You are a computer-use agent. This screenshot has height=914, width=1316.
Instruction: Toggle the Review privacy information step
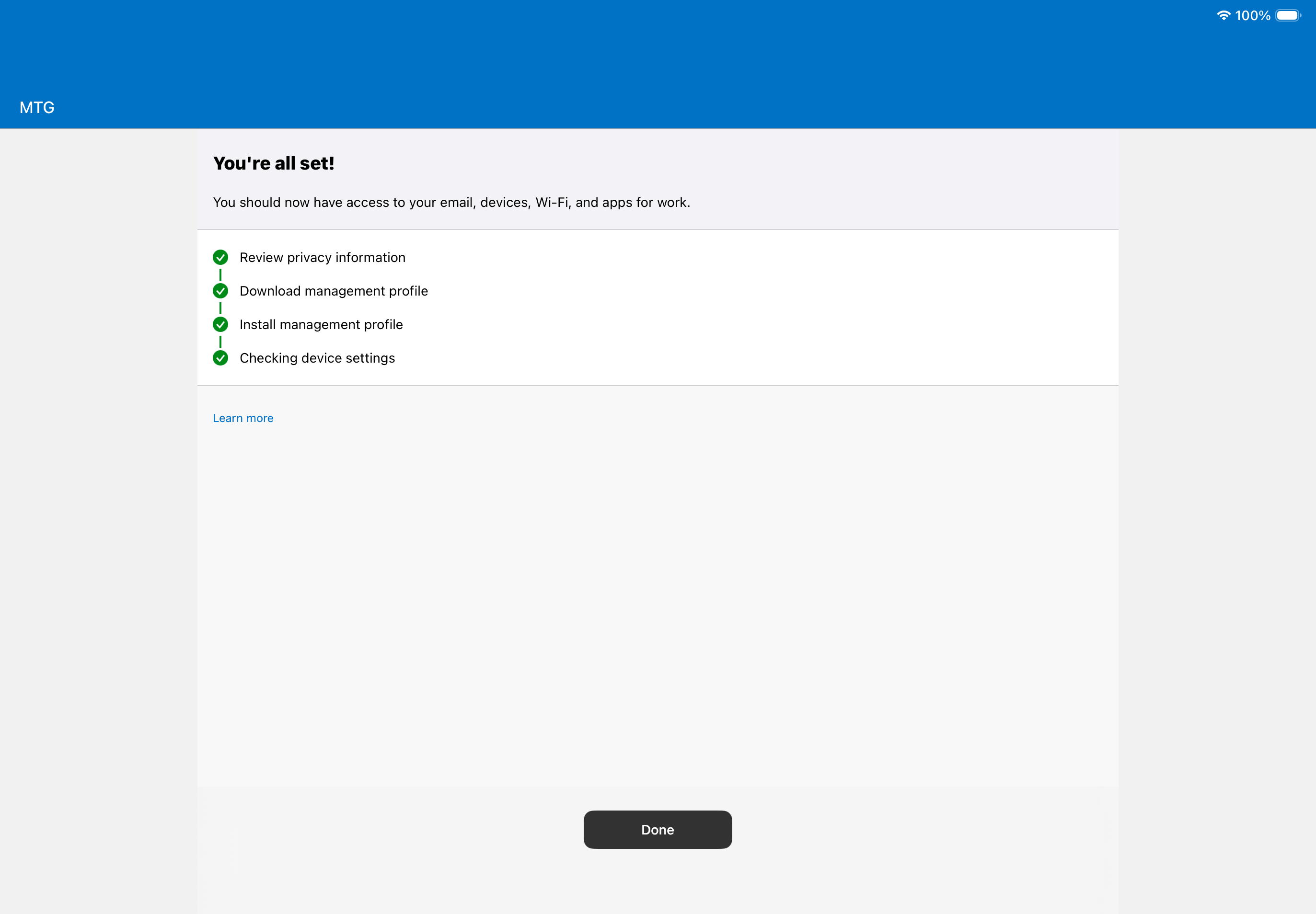tap(322, 257)
